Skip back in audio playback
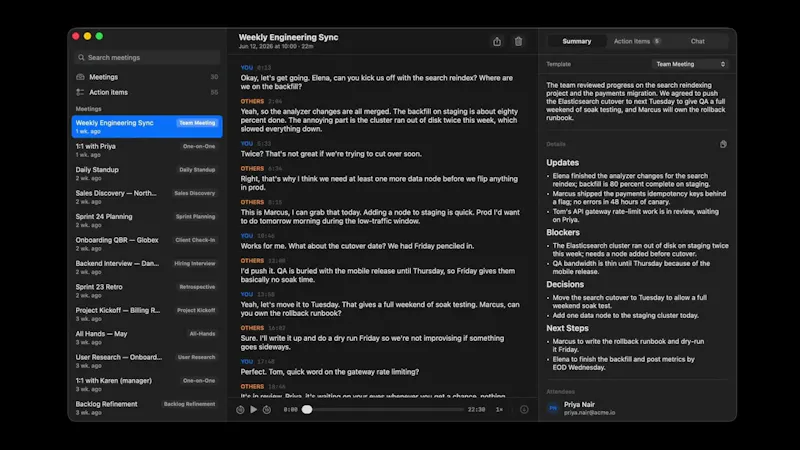800x450 pixels. [240, 410]
